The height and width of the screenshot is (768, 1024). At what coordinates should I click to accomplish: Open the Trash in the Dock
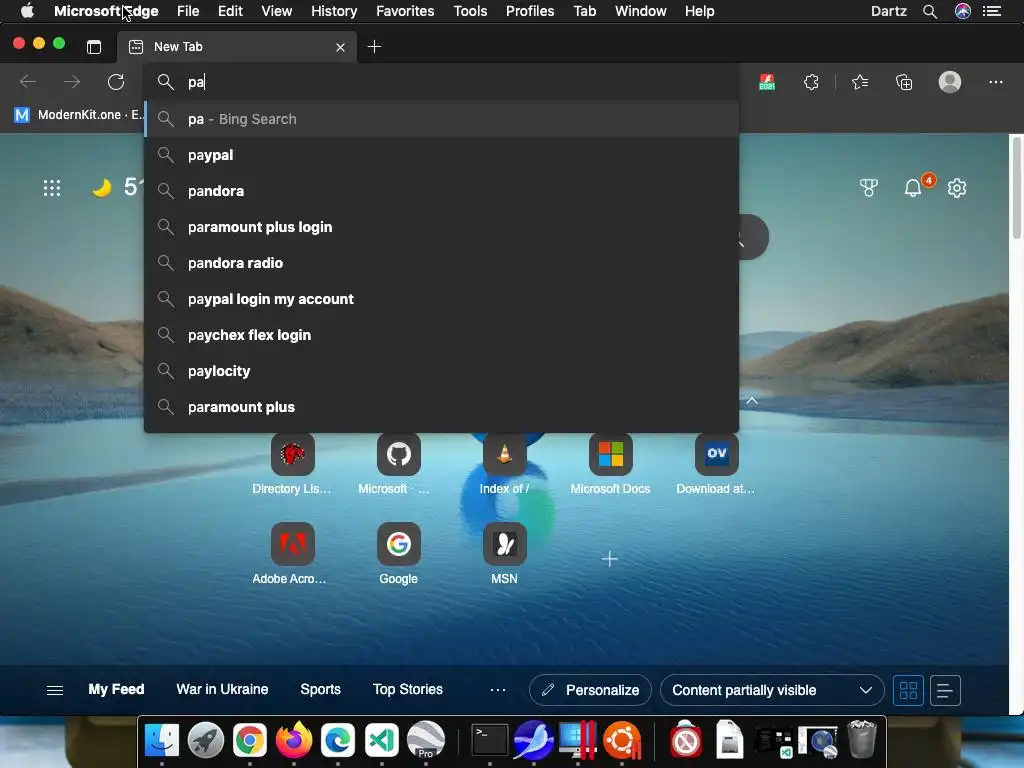861,739
